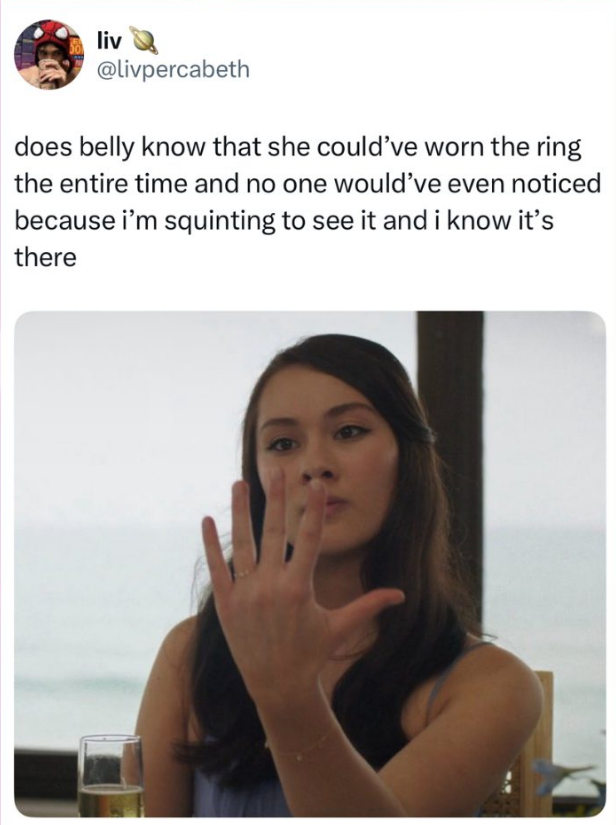Image resolution: width=616 pixels, height=825 pixels.
Task: Open the @livpercabeth handle link
Action: (x=173, y=69)
